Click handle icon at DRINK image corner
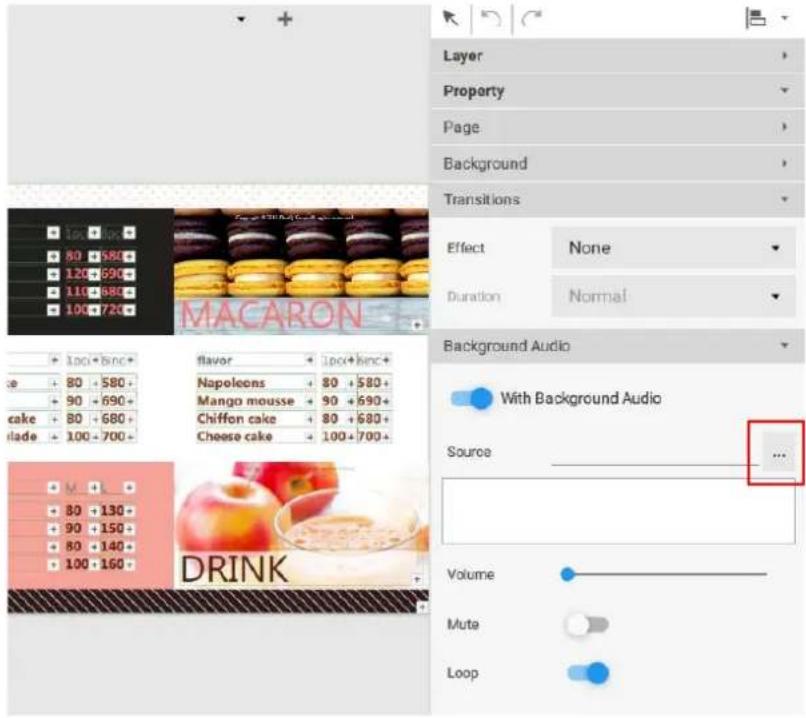This screenshot has width=806, height=718. [417, 579]
